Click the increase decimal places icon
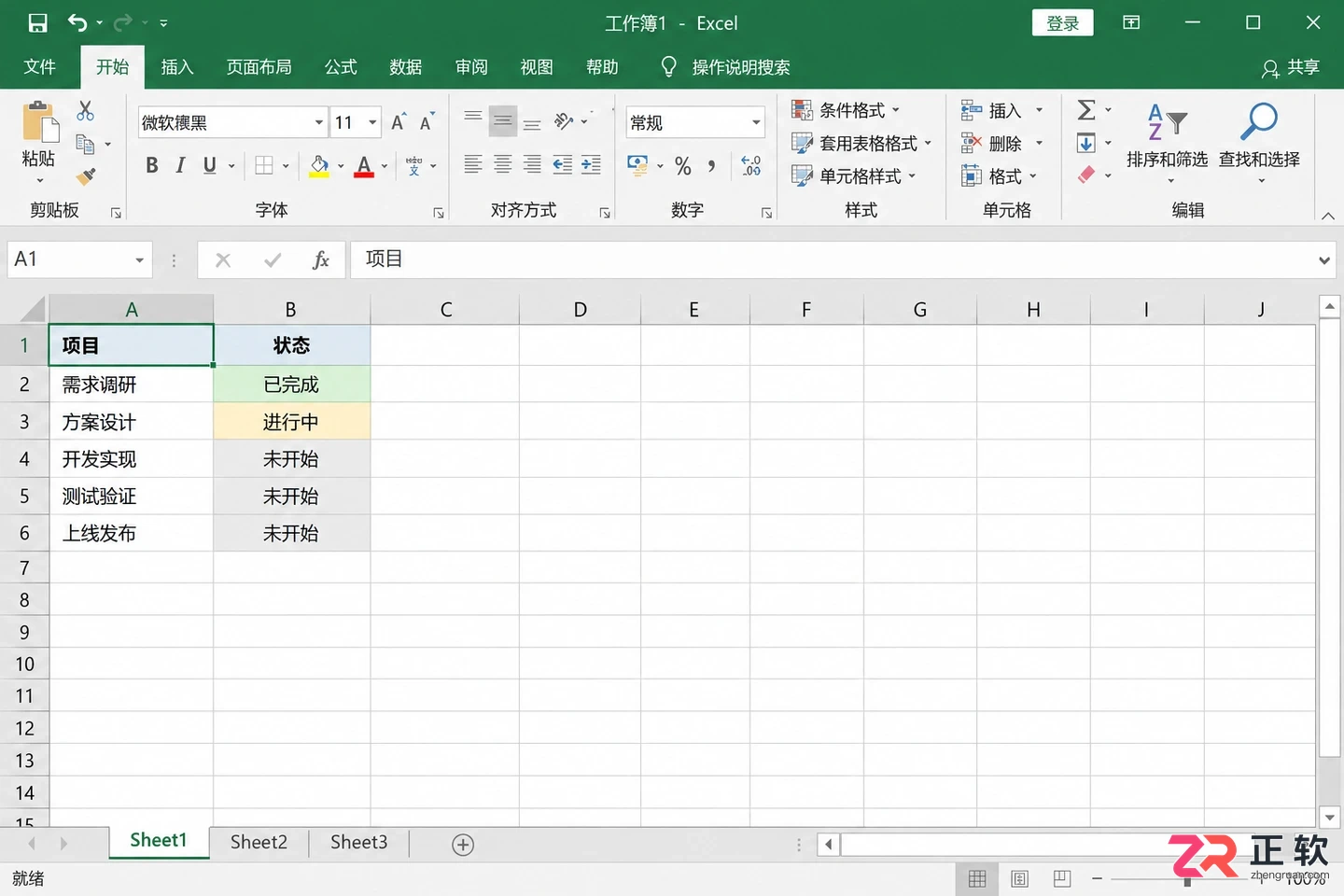This screenshot has height=896, width=1344. 751,166
